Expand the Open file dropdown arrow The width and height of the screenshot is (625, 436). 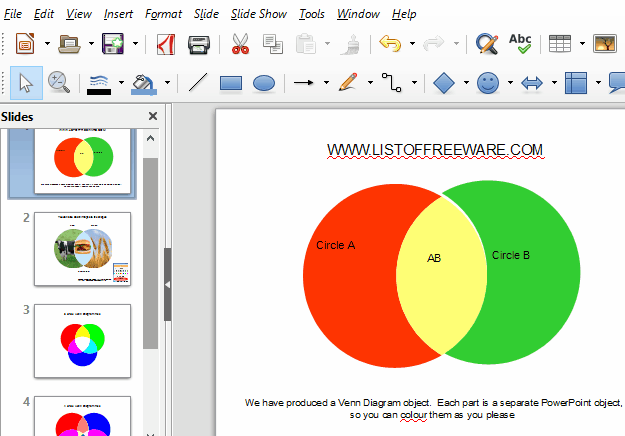(x=91, y=43)
